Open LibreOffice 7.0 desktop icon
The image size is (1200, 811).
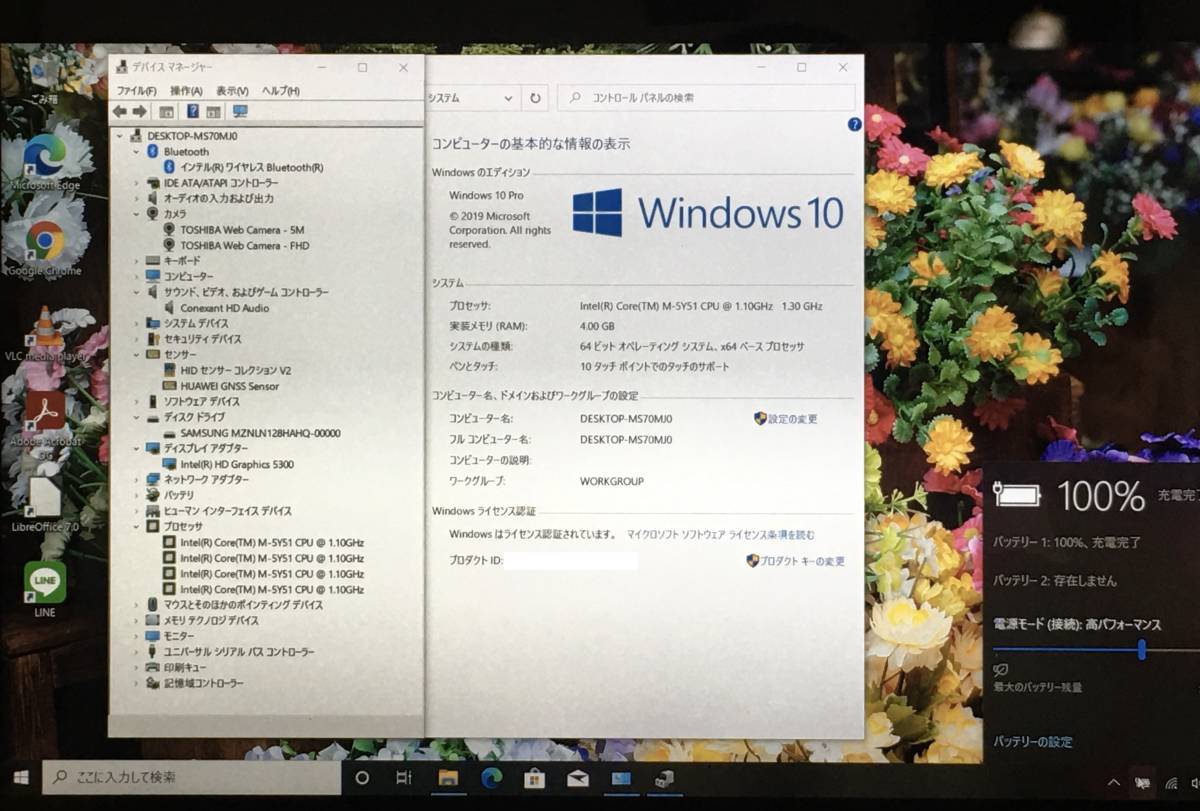click(x=45, y=505)
